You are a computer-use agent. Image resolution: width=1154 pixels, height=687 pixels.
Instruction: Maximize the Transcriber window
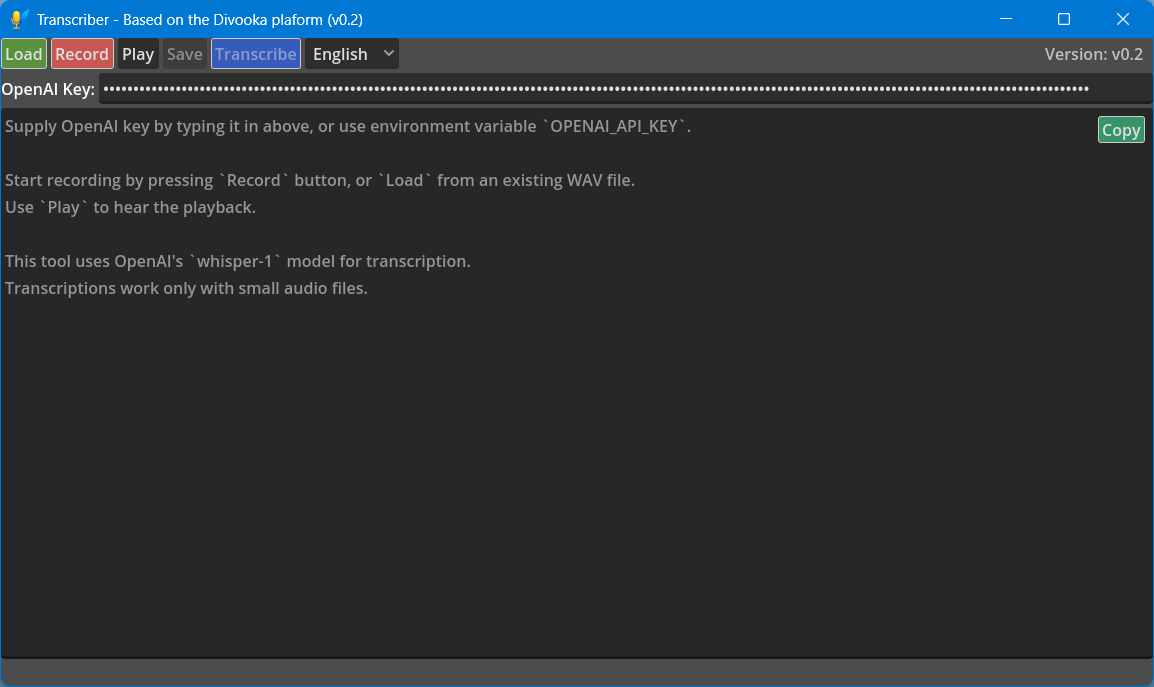click(x=1063, y=19)
